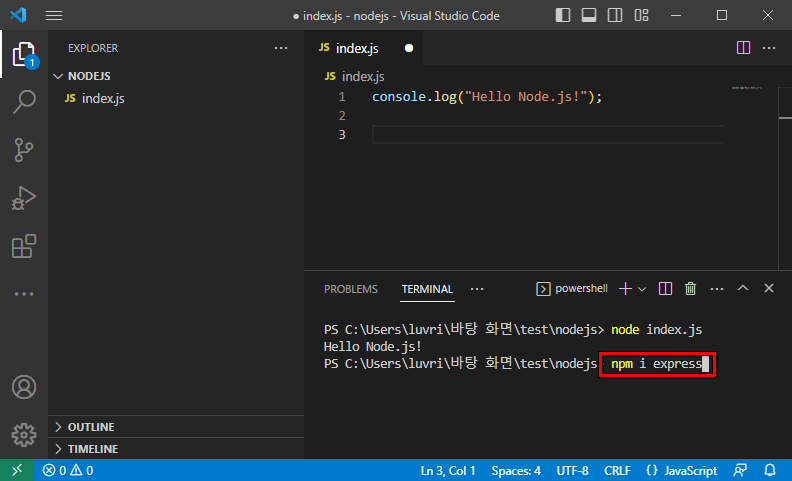The width and height of the screenshot is (792, 481).
Task: Click the 'Hello Node.js!' terminal output
Action: (x=373, y=347)
